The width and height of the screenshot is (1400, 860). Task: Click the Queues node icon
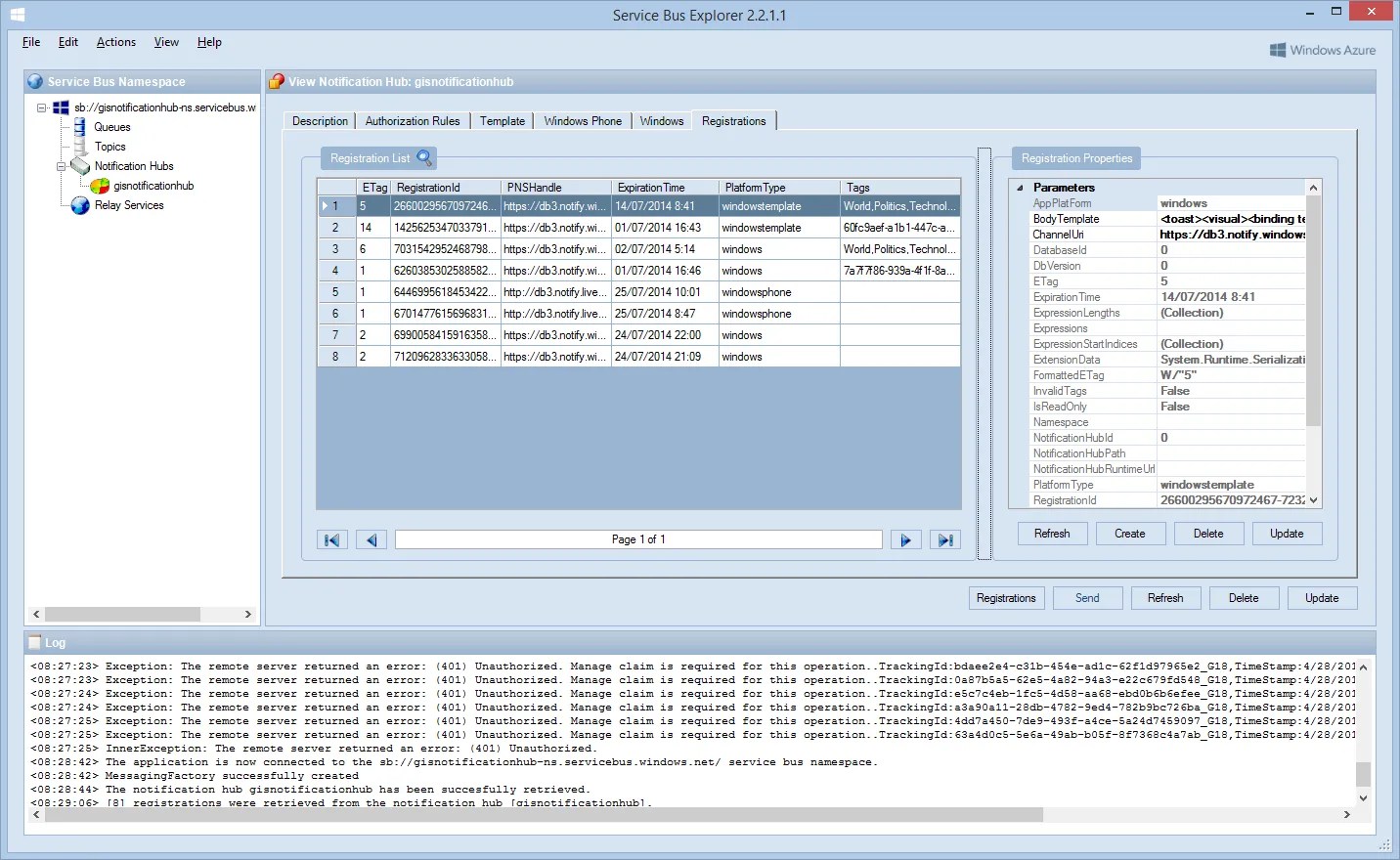(x=80, y=127)
